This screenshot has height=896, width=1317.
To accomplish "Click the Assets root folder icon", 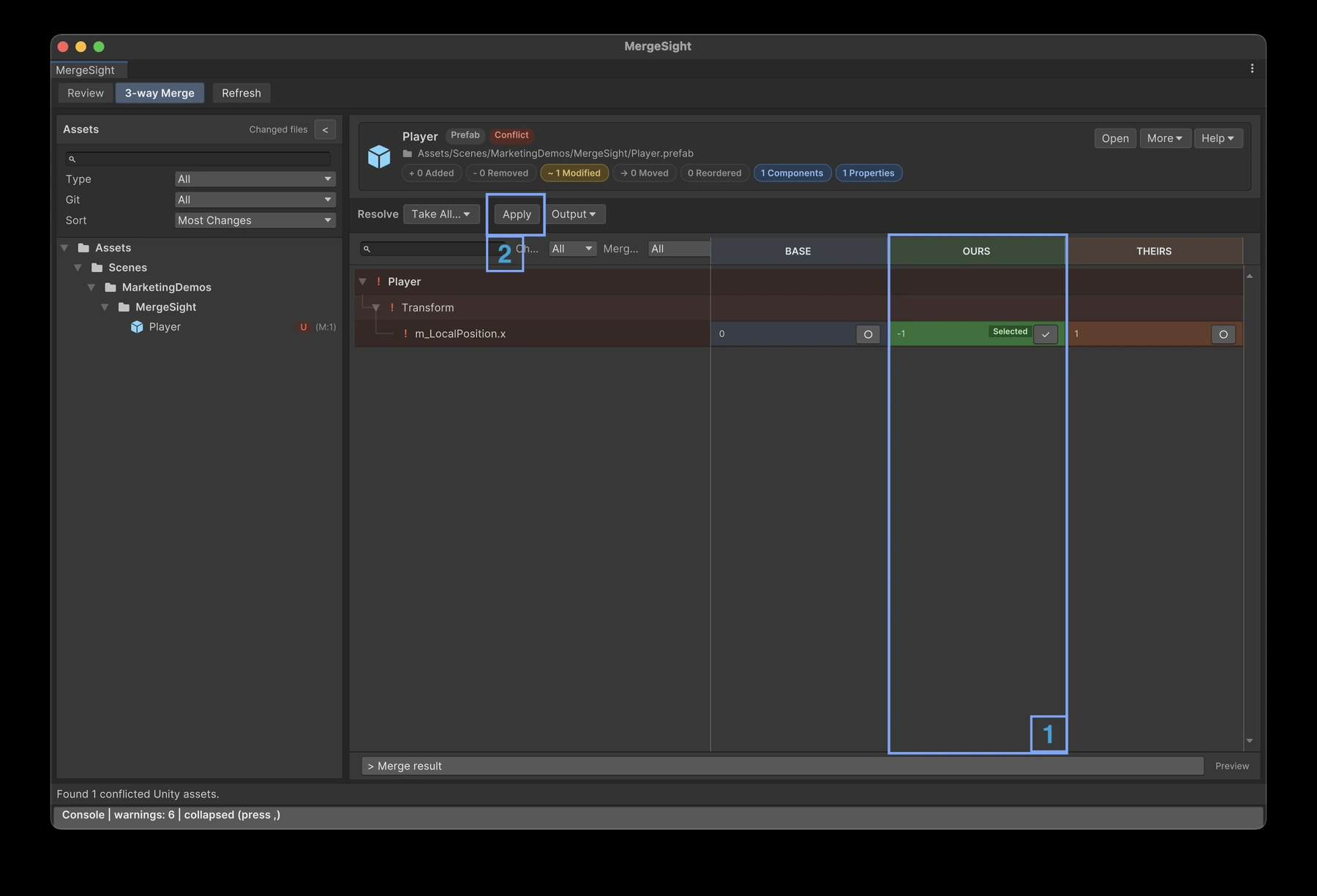I will point(83,248).
